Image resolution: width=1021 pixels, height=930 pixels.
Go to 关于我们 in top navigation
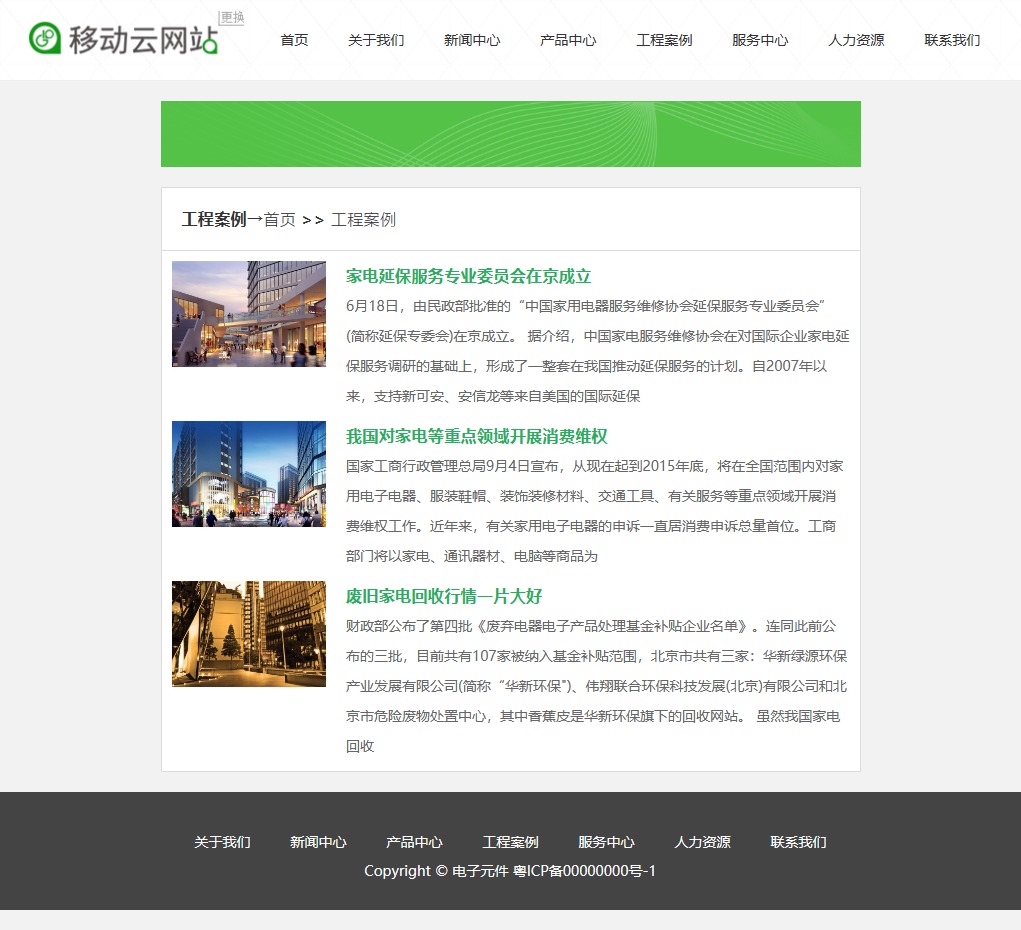376,41
